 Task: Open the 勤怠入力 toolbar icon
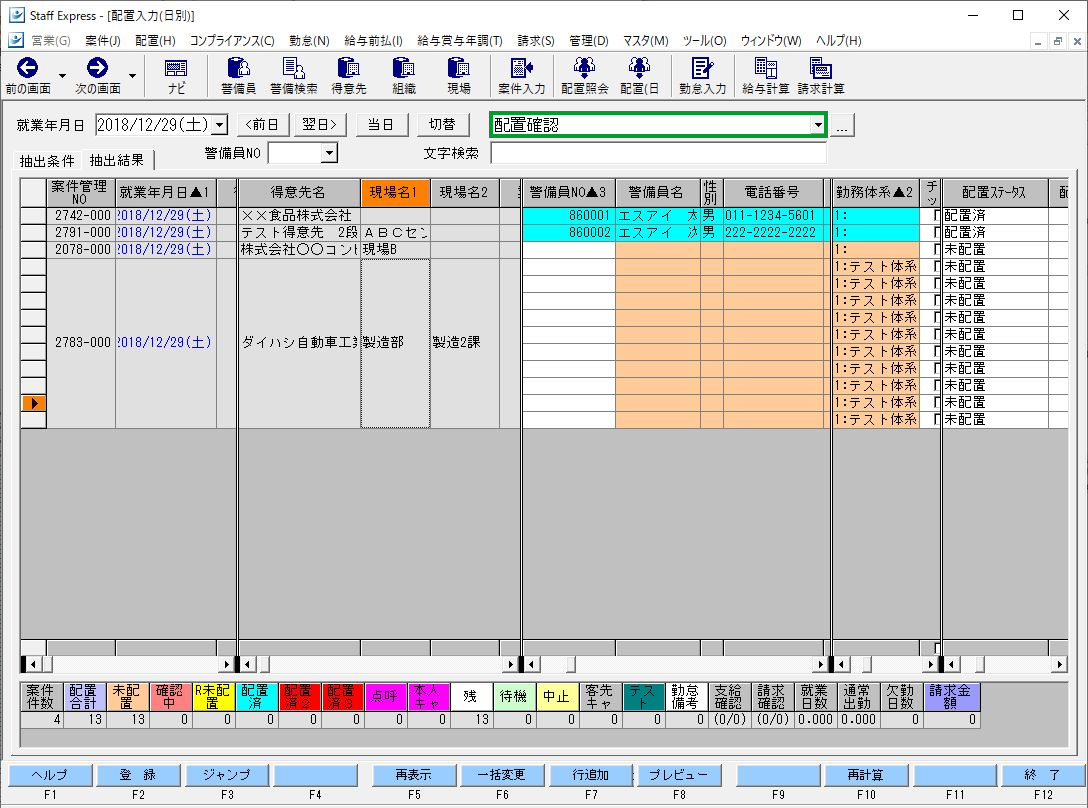(x=702, y=76)
